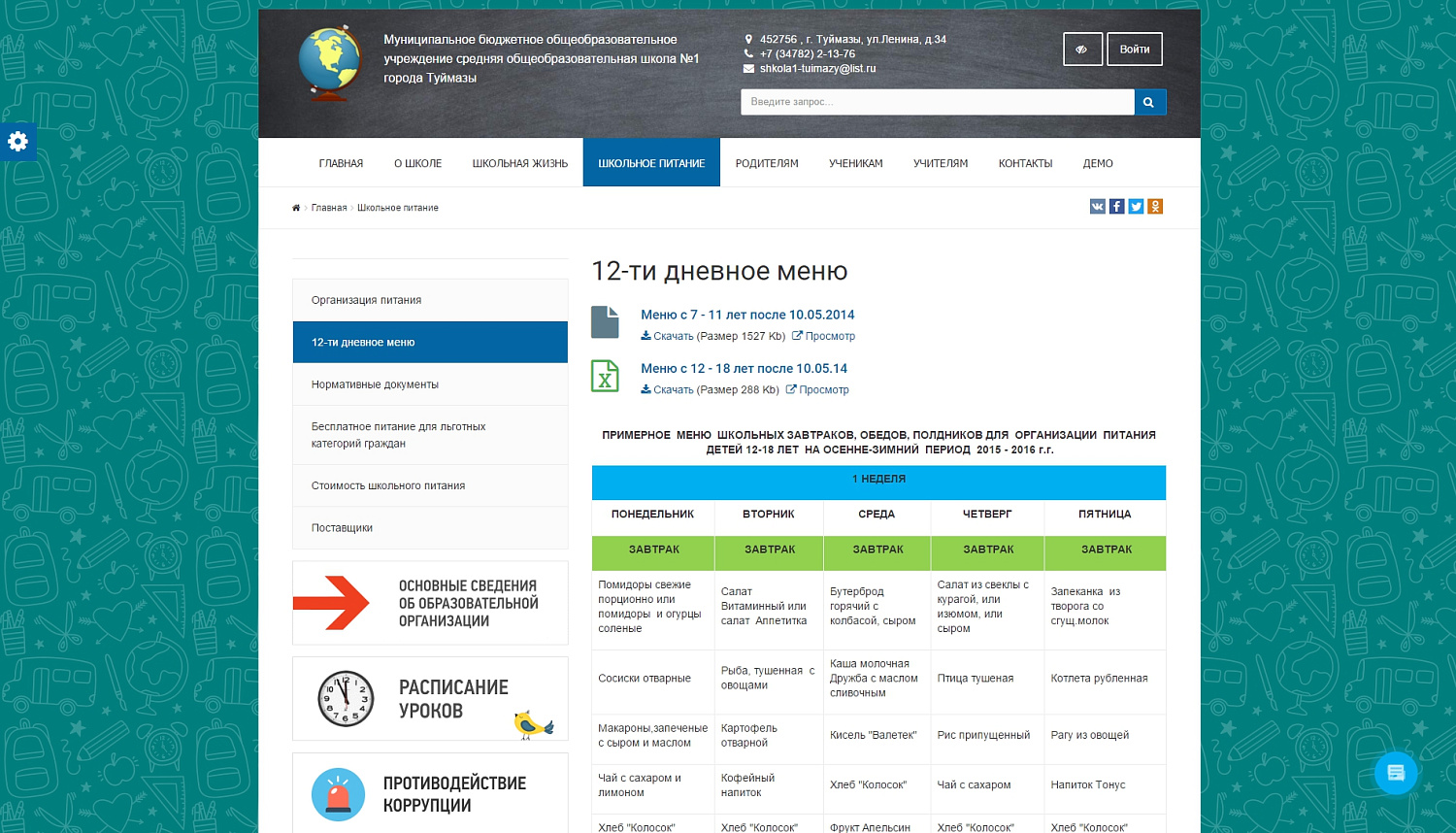The width and height of the screenshot is (1456, 833).
Task: Click the Facebook share icon
Action: [1116, 206]
